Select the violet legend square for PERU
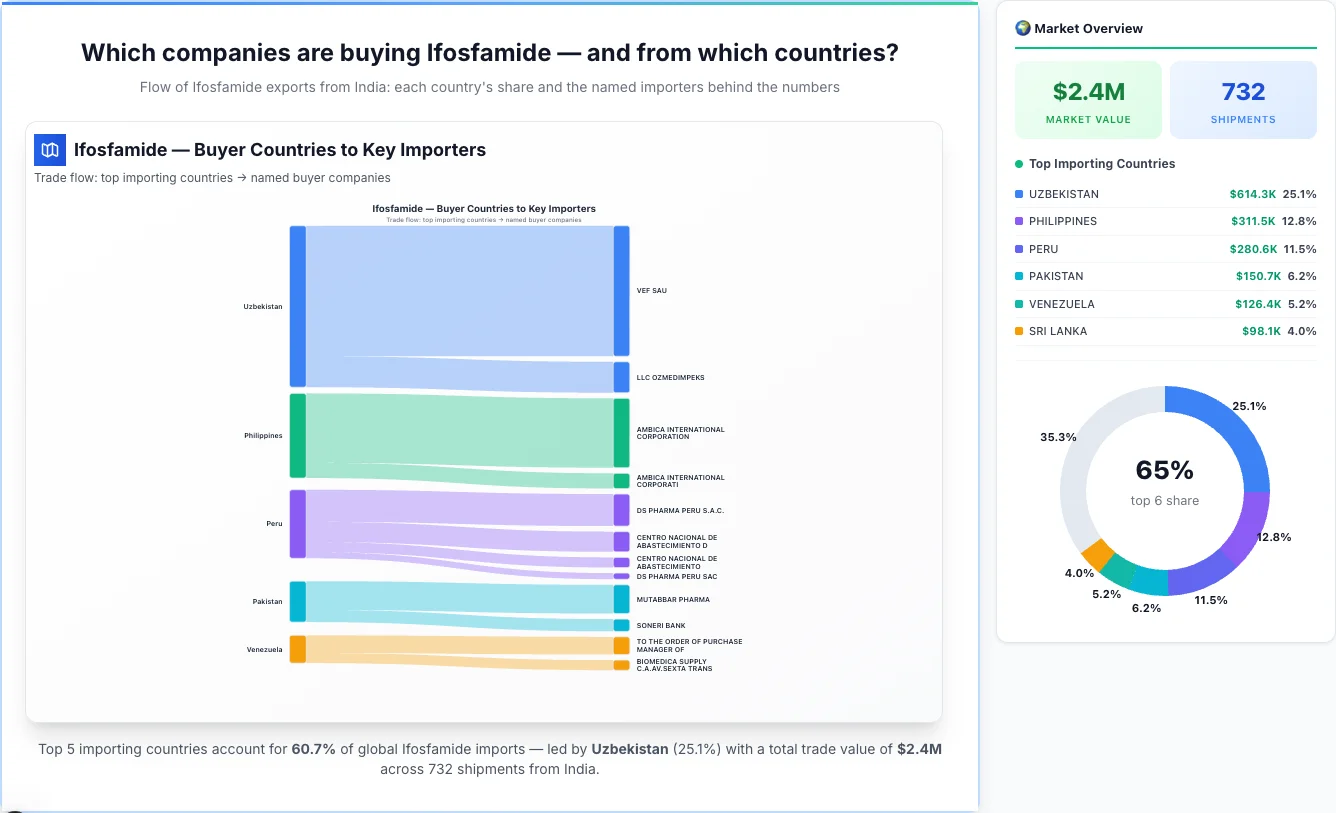This screenshot has height=813, width=1336. click(x=1021, y=249)
